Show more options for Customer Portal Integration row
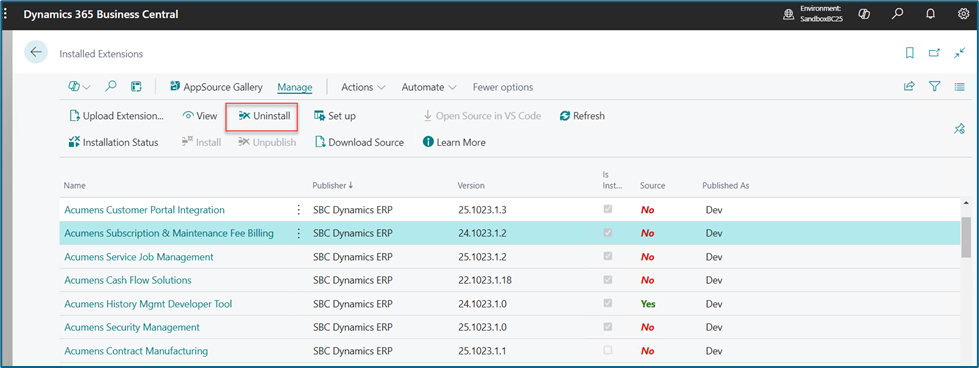This screenshot has height=368, width=979. tap(298, 210)
